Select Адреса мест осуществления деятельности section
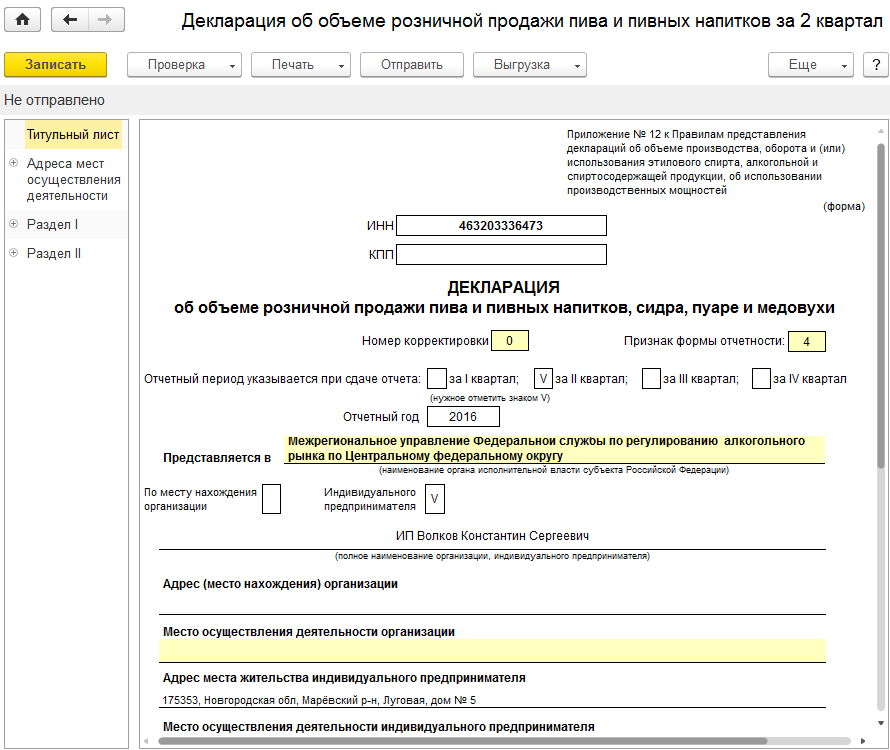 [73, 179]
